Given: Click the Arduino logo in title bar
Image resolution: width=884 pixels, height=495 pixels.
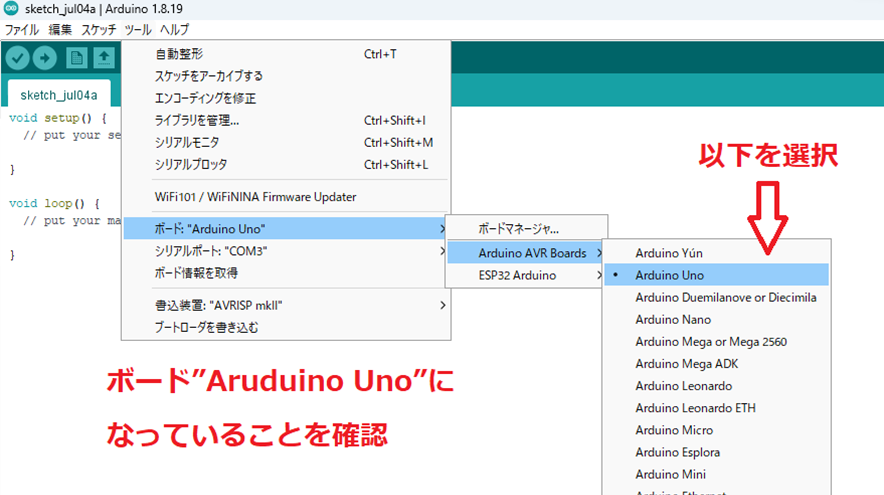Looking at the screenshot, I should click(11, 8).
